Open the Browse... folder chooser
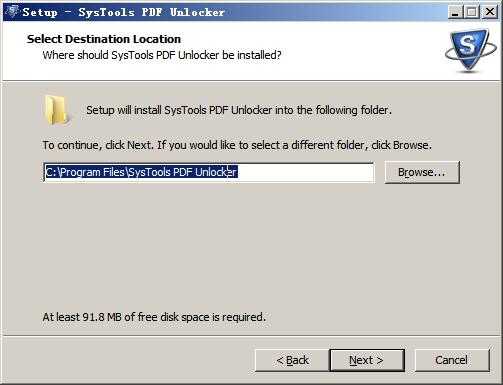 (x=422, y=172)
